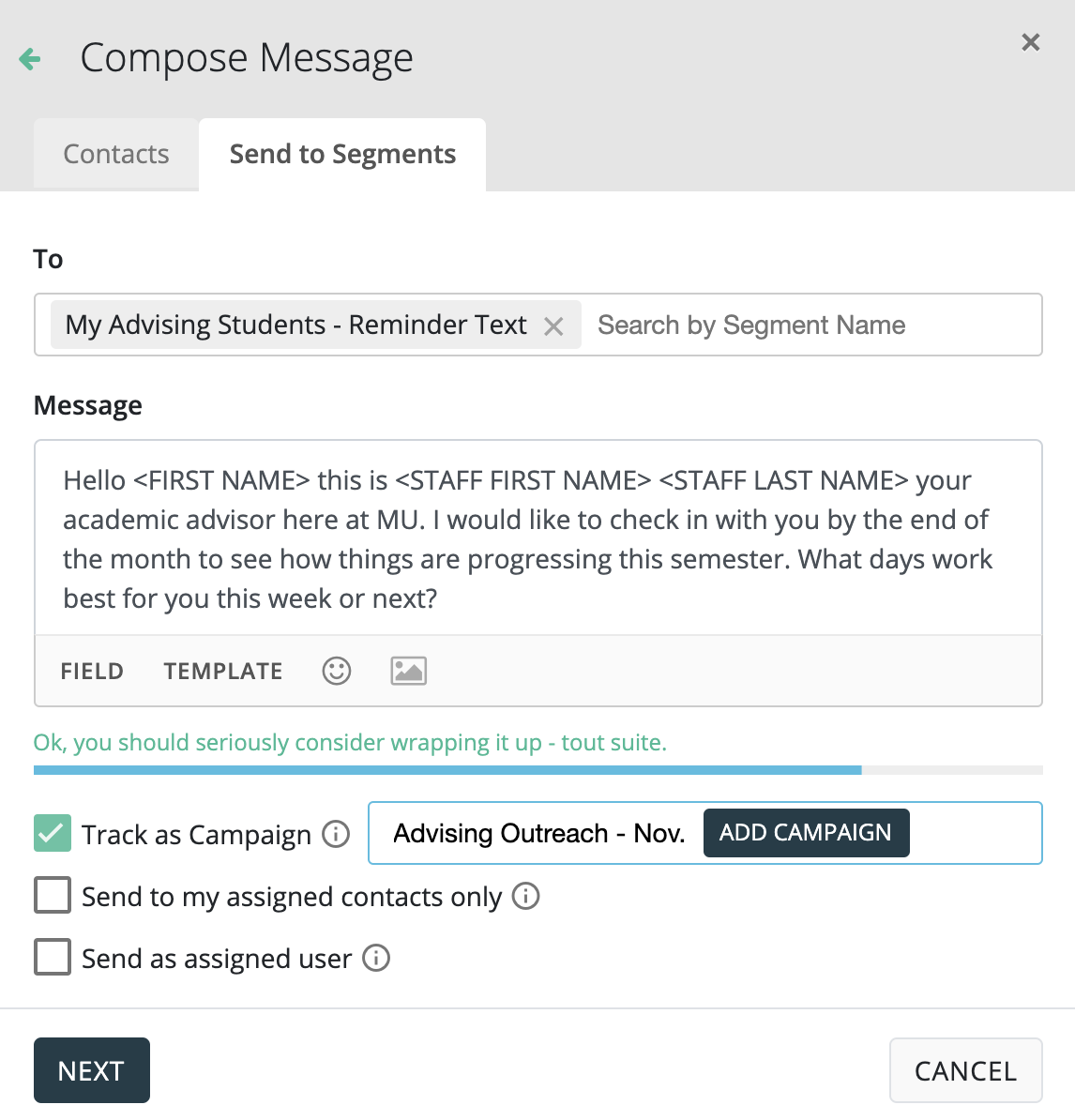Open the emoji picker smiley icon
The height and width of the screenshot is (1120, 1075).
pyautogui.click(x=337, y=671)
